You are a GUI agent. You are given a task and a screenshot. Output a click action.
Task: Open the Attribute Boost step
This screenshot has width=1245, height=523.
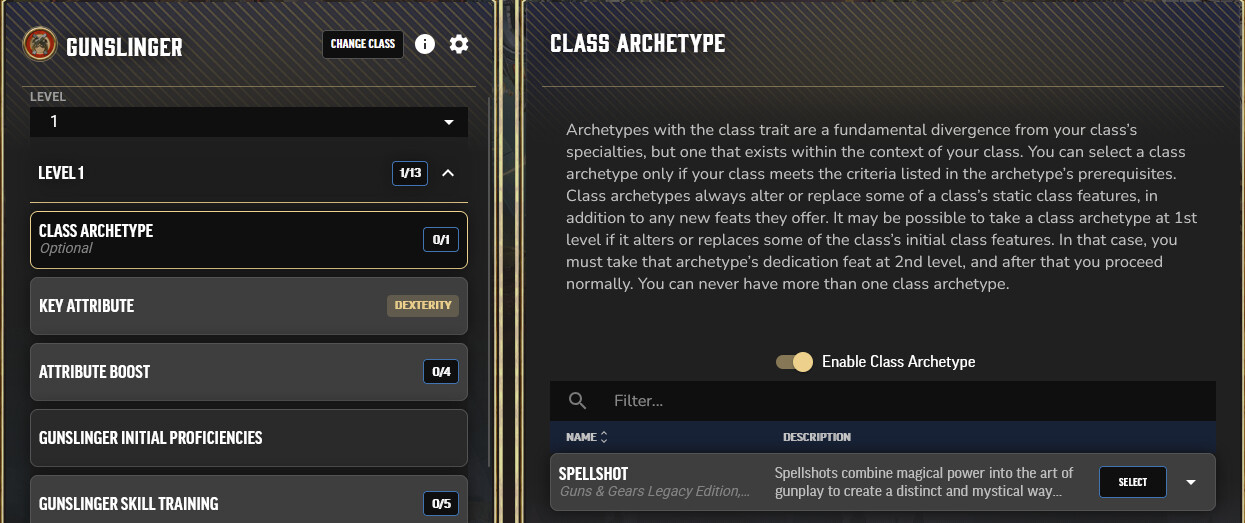(x=248, y=372)
